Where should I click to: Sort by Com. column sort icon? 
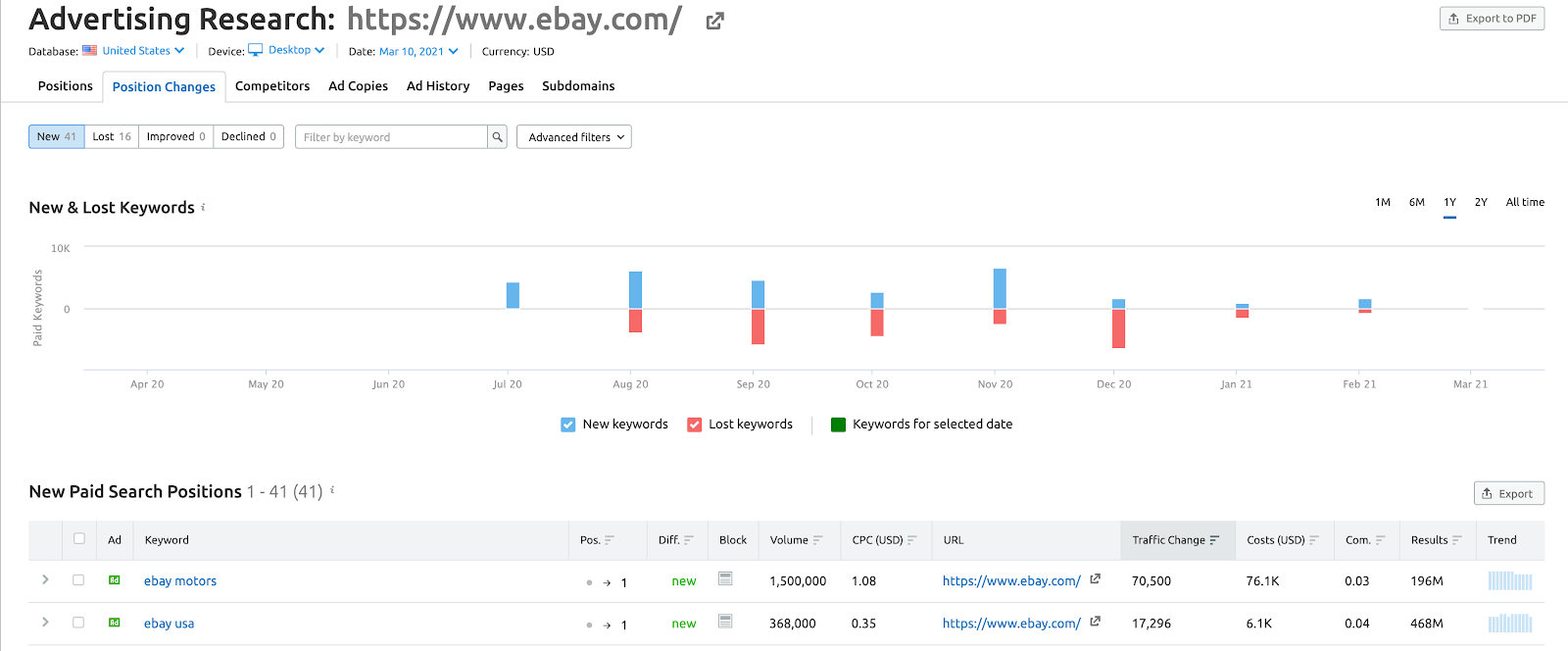click(1381, 540)
